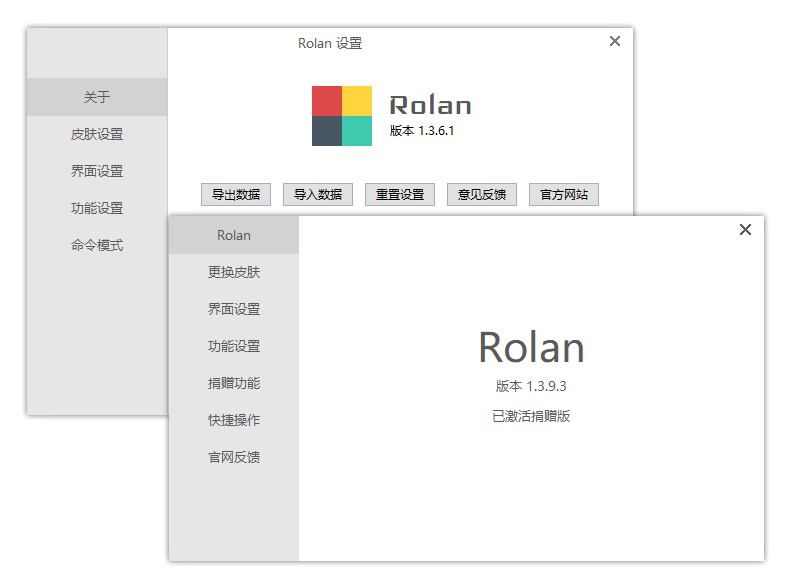793x585 pixels.
Task: Click the 导入数据 button
Action: (318, 195)
